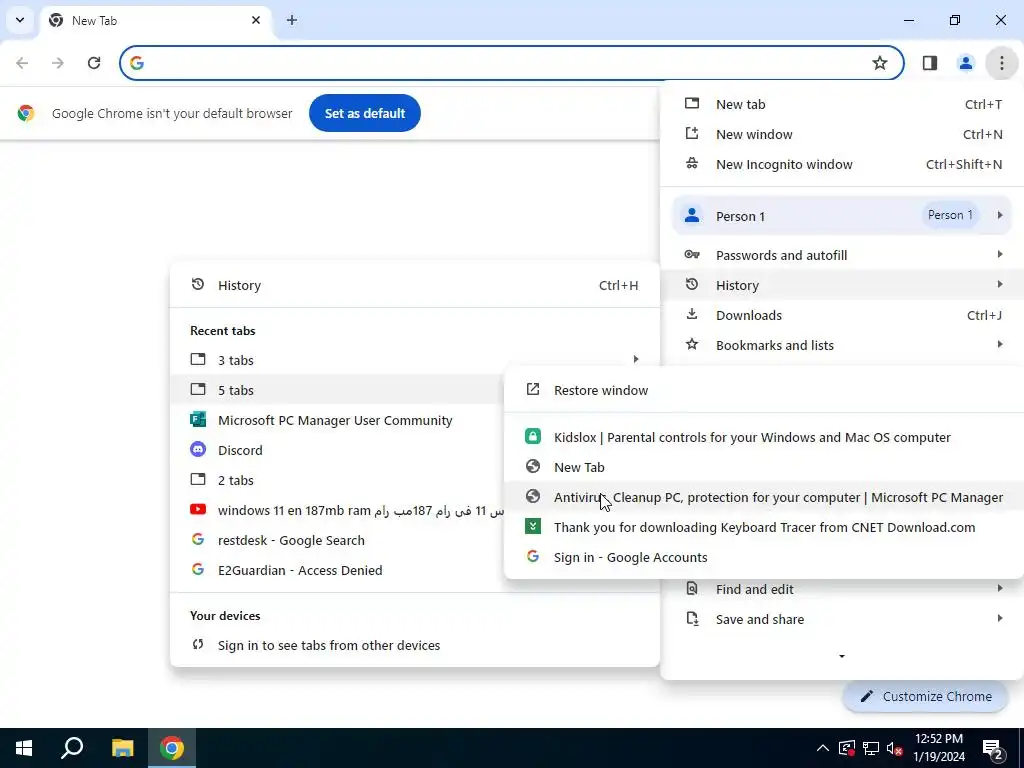Expand Passwords and autofill submenu
The image size is (1024, 768).
tap(842, 255)
